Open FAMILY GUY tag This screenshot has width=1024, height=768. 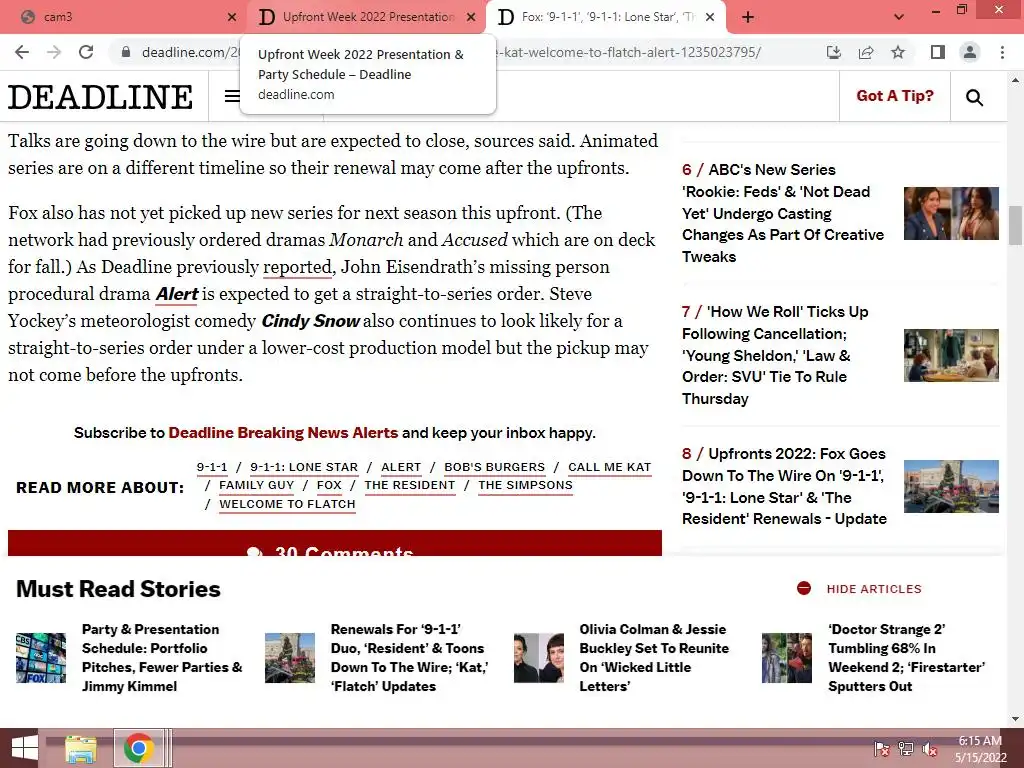(257, 485)
